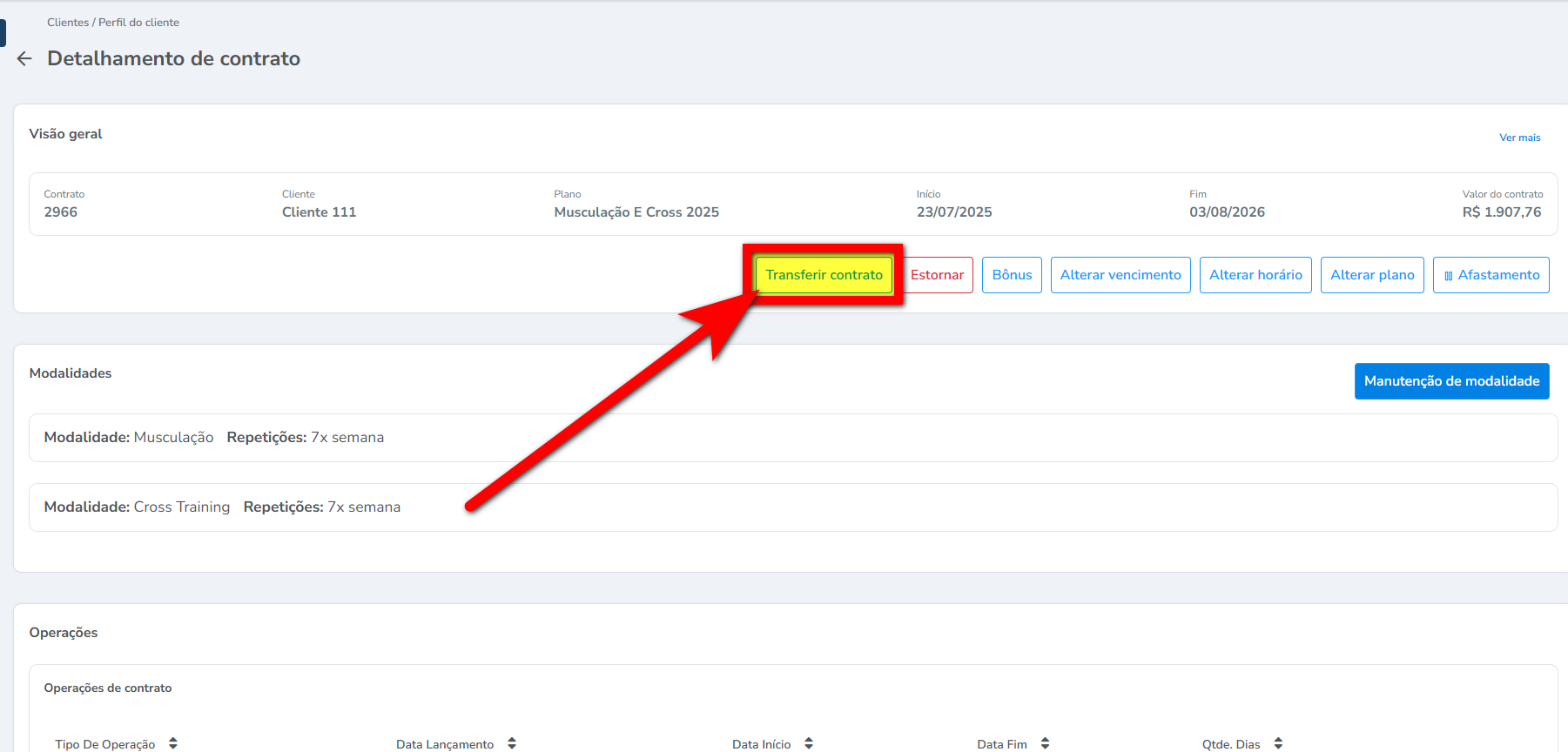Click the Bônus button
The width and height of the screenshot is (1568, 752).
[1012, 275]
